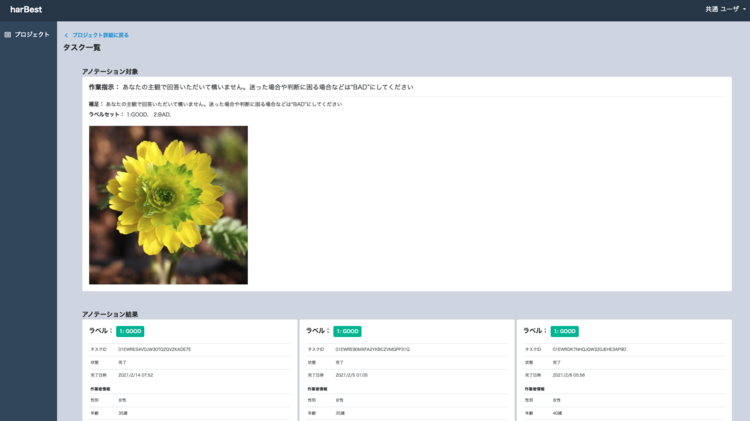Click GOOD badge on card dated 2021/2/6
This screenshot has width=750, height=421.
coord(564,331)
